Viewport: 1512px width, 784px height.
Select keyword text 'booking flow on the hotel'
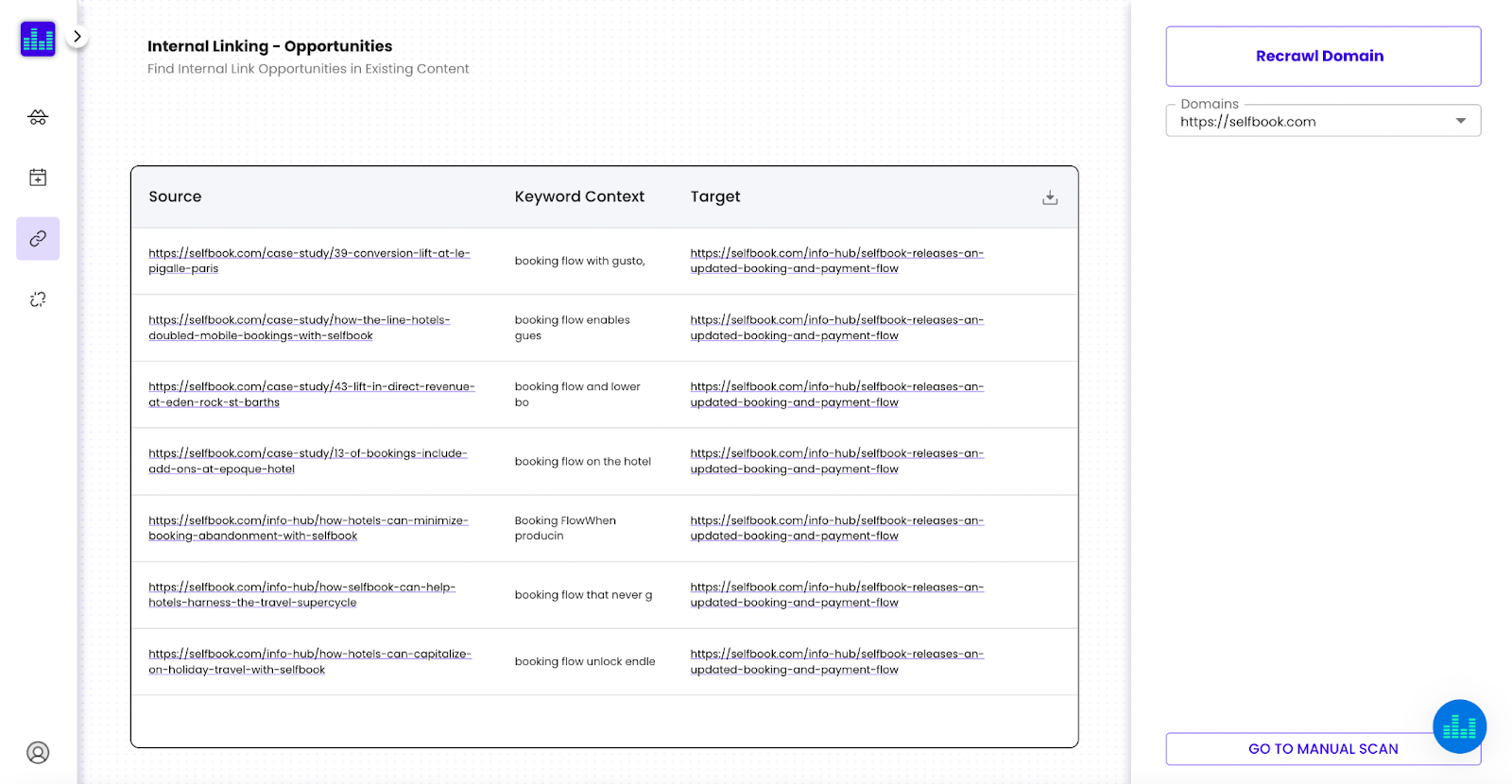pos(583,462)
